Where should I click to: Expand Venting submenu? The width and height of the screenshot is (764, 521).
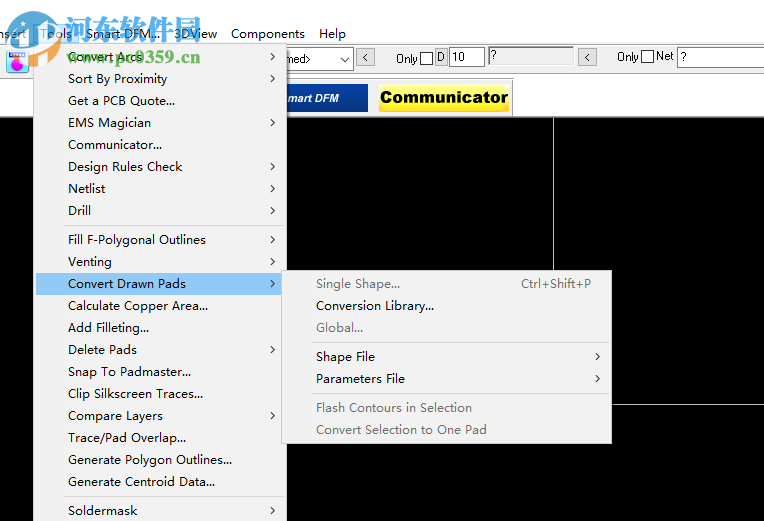pos(160,262)
